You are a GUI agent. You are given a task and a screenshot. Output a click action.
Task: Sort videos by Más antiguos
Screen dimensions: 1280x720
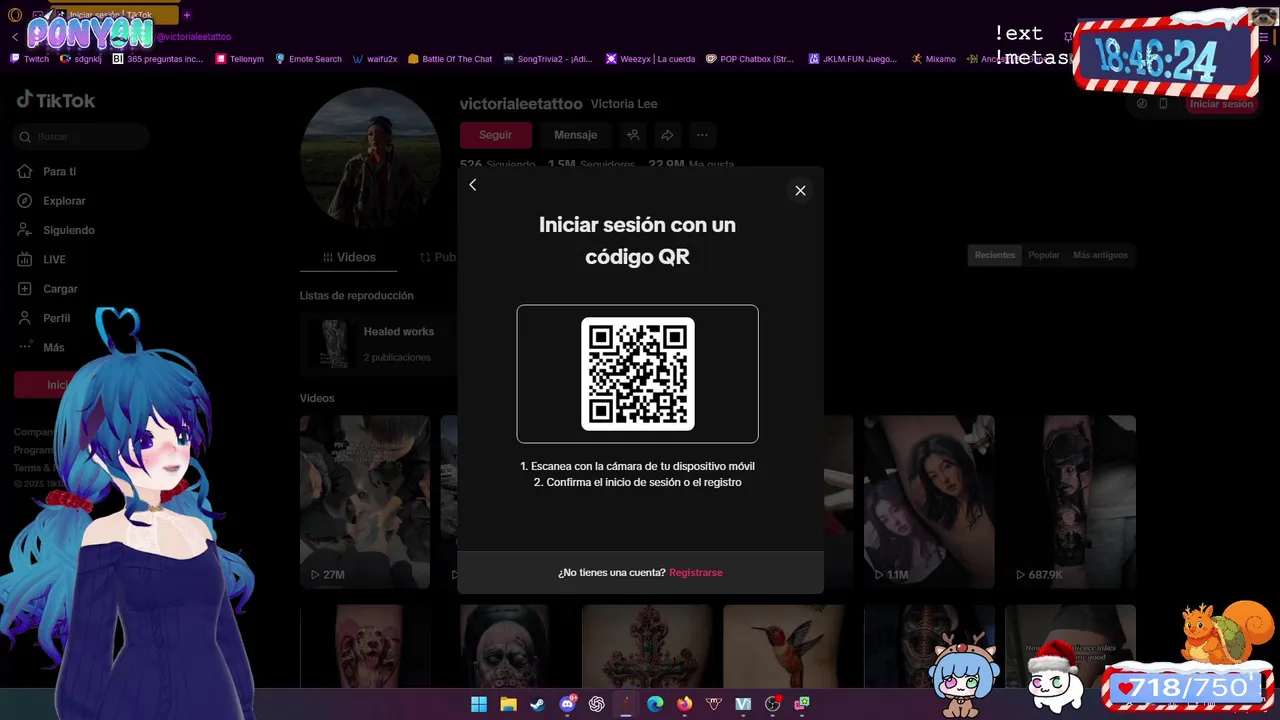click(1100, 255)
